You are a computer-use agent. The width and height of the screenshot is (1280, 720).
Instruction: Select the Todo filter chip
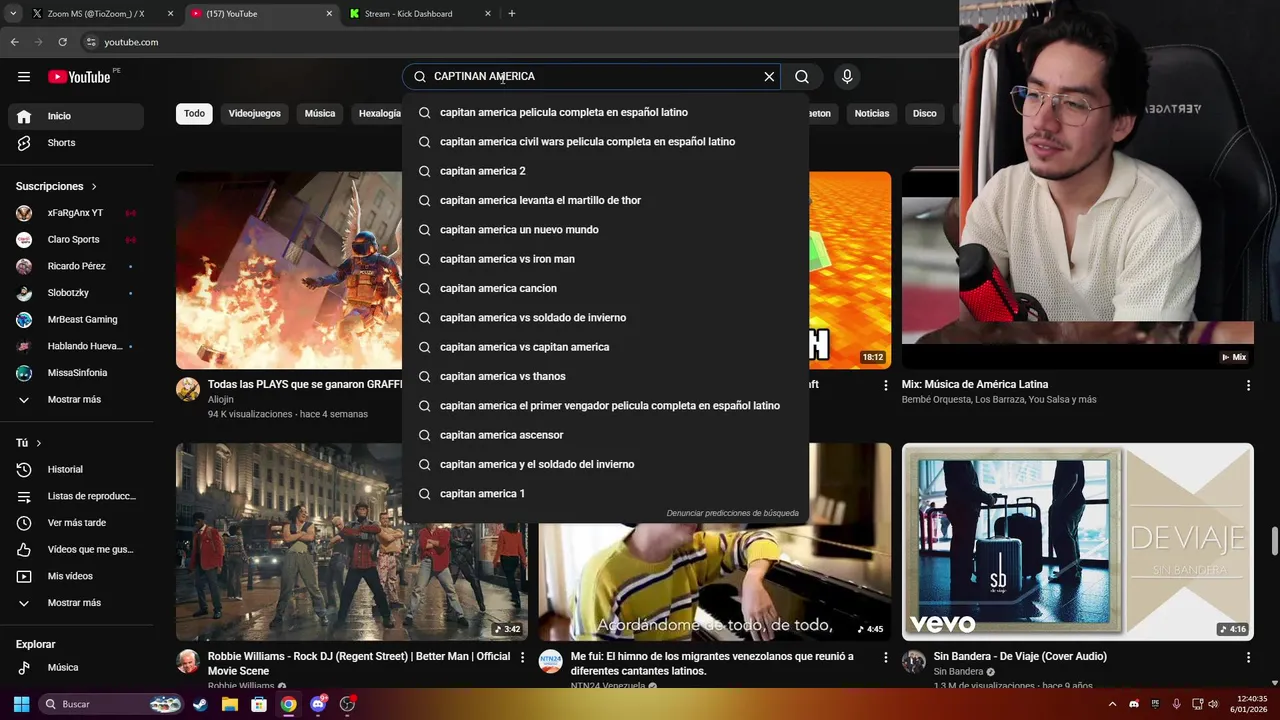pyautogui.click(x=194, y=113)
